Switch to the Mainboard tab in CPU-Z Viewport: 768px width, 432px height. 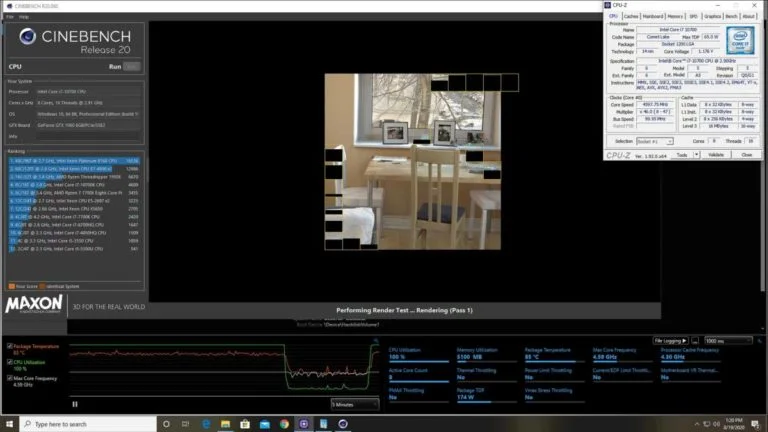653,16
